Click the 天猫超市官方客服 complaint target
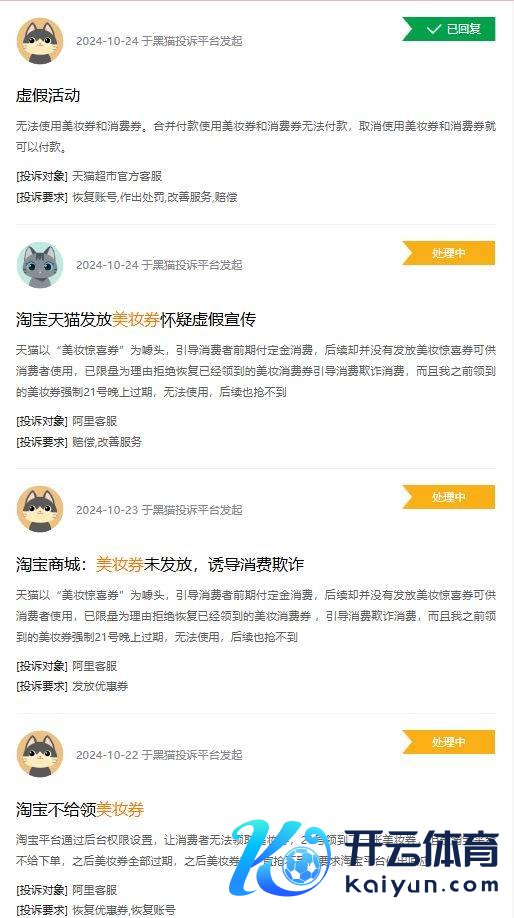This screenshot has height=918, width=514. 117,176
